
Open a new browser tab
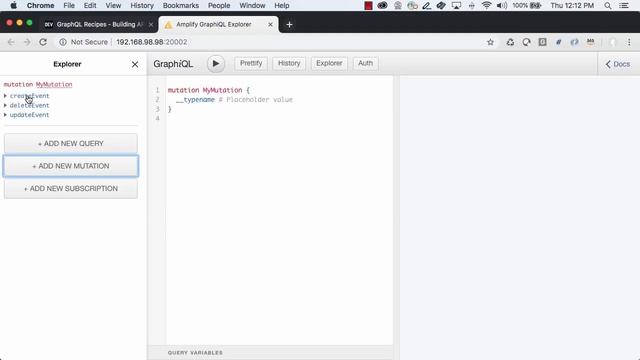[289, 24]
